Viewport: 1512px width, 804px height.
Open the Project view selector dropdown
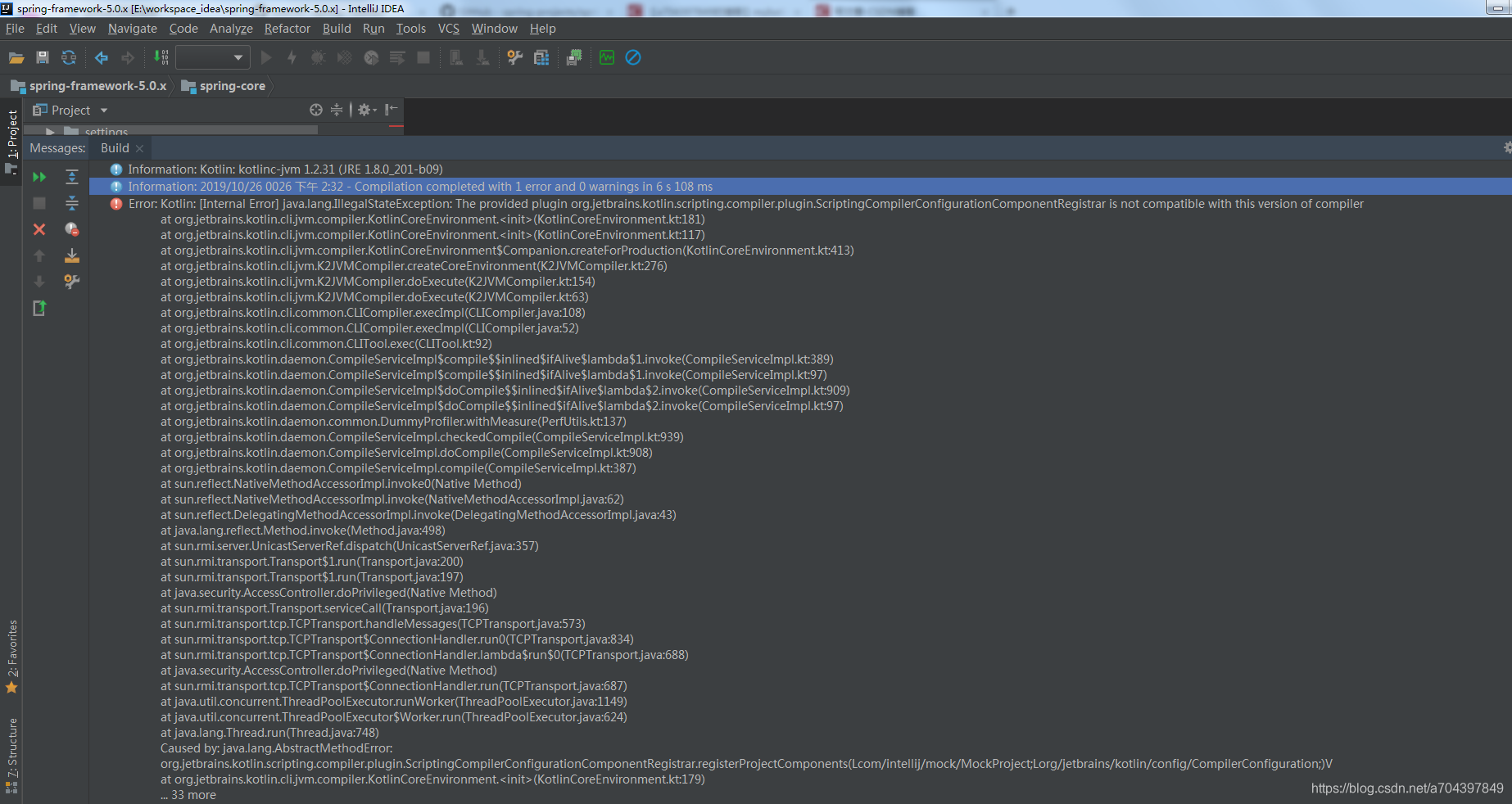pyautogui.click(x=70, y=111)
